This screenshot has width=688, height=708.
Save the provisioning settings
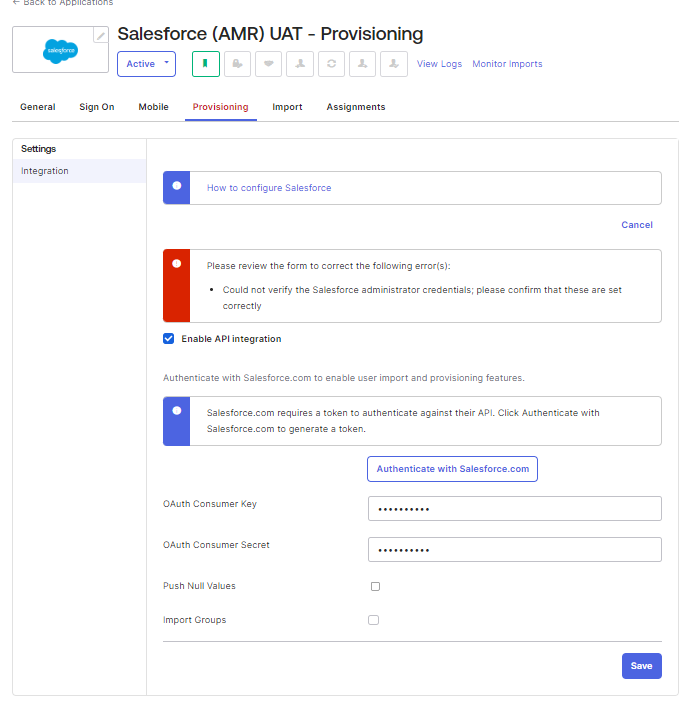642,666
